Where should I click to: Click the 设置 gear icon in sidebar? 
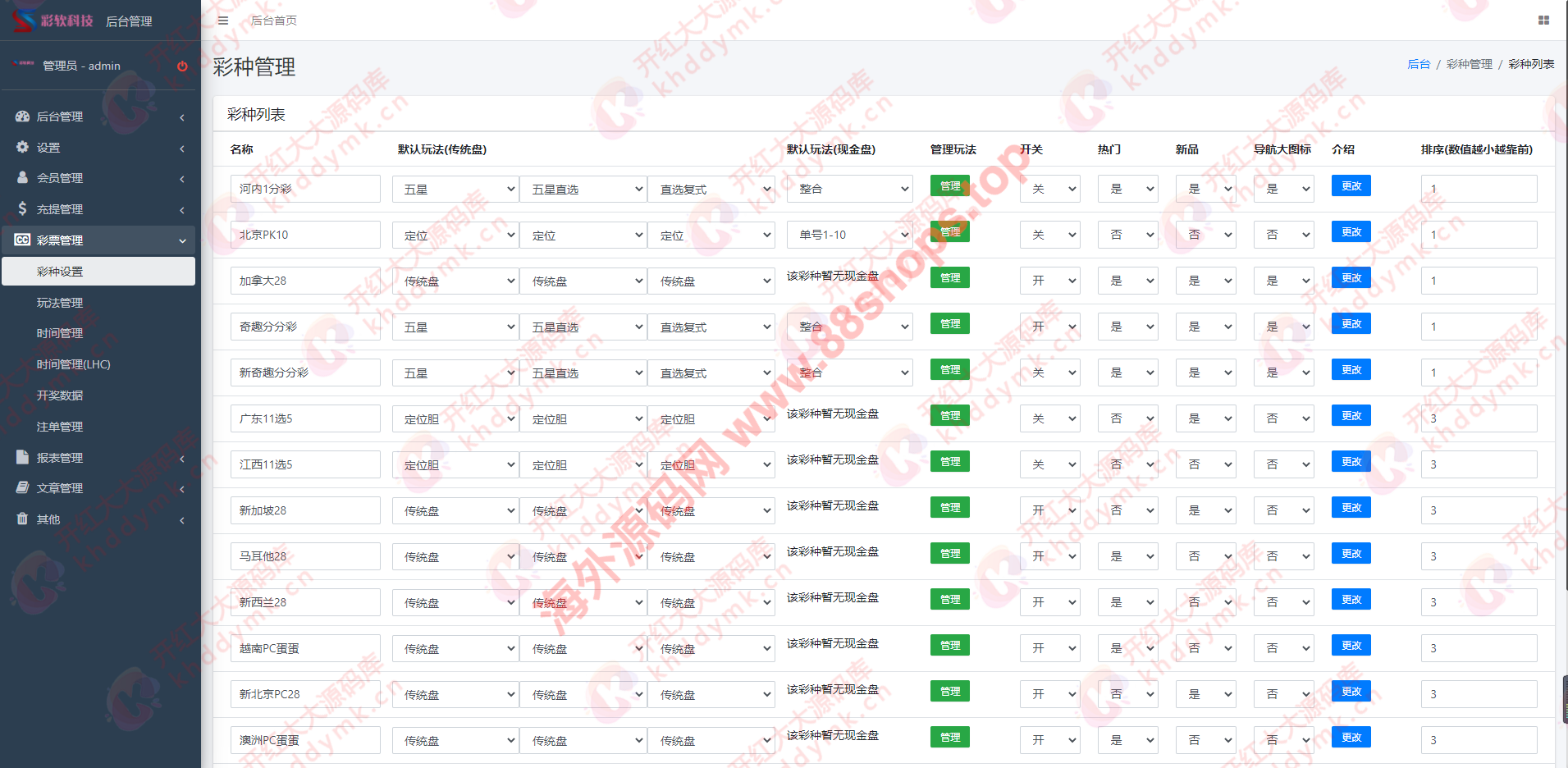coord(23,147)
